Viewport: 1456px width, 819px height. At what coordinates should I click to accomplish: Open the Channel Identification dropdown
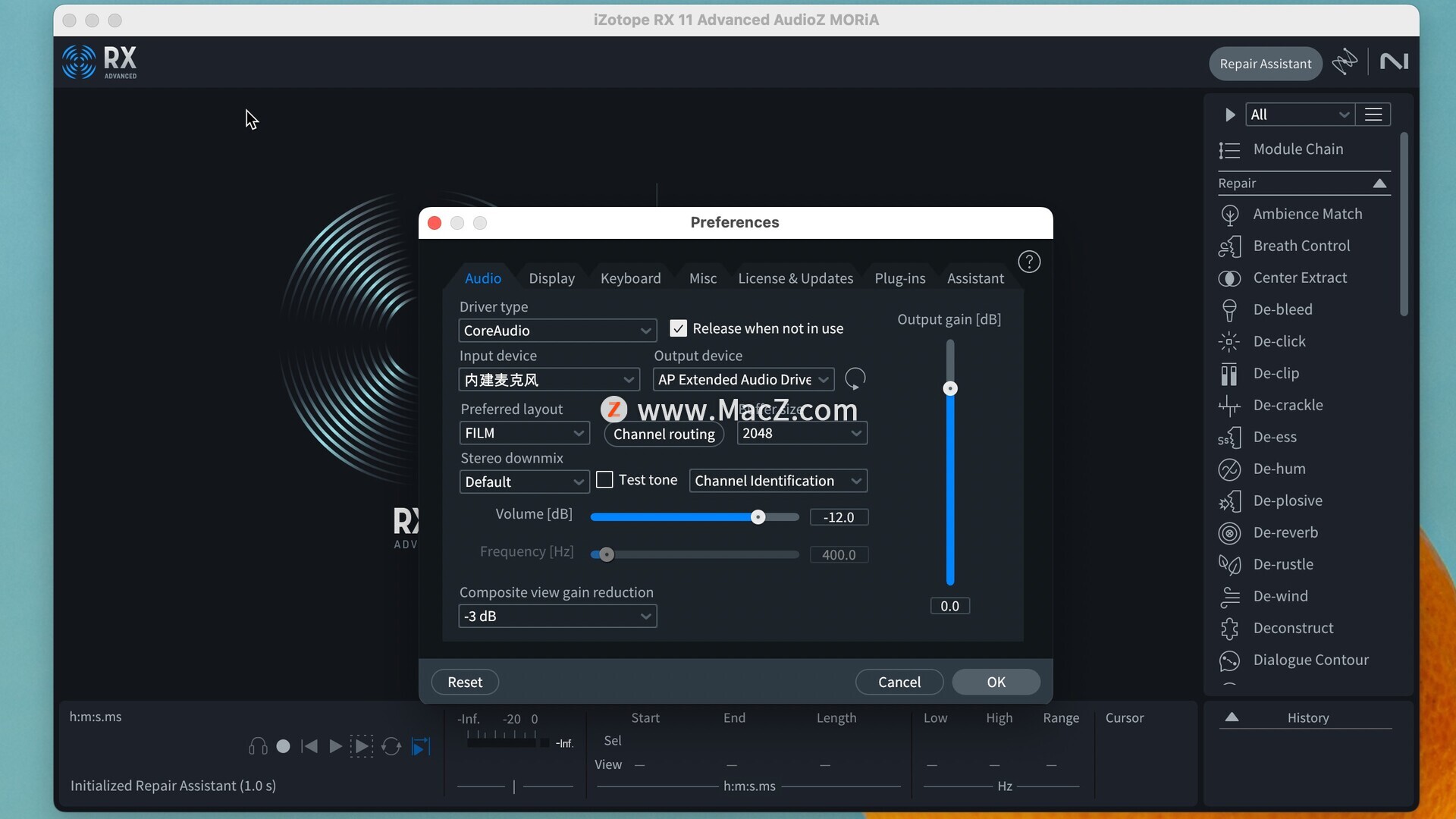pyautogui.click(x=778, y=481)
